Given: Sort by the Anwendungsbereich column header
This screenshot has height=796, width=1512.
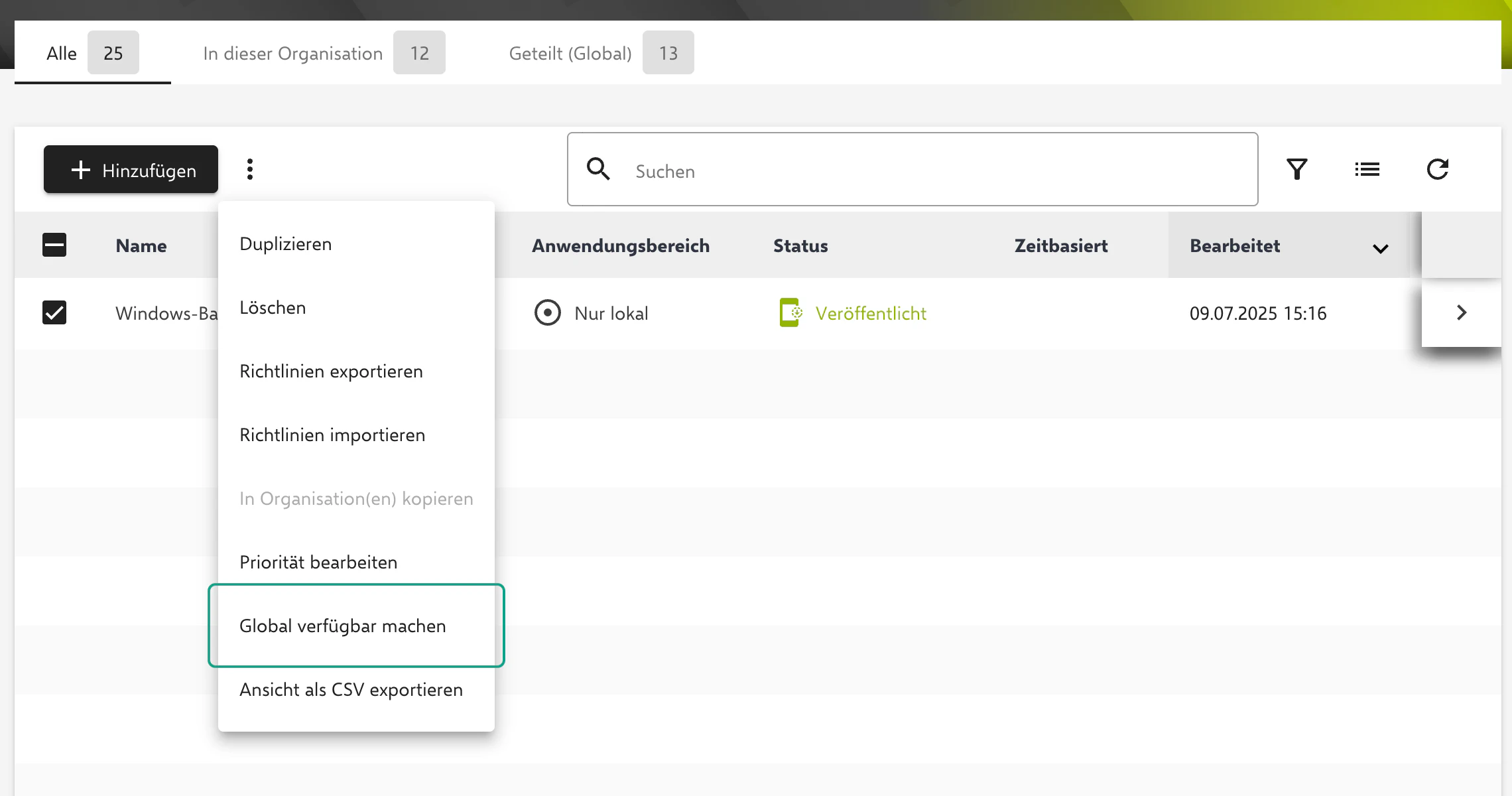Looking at the screenshot, I should click(x=621, y=245).
